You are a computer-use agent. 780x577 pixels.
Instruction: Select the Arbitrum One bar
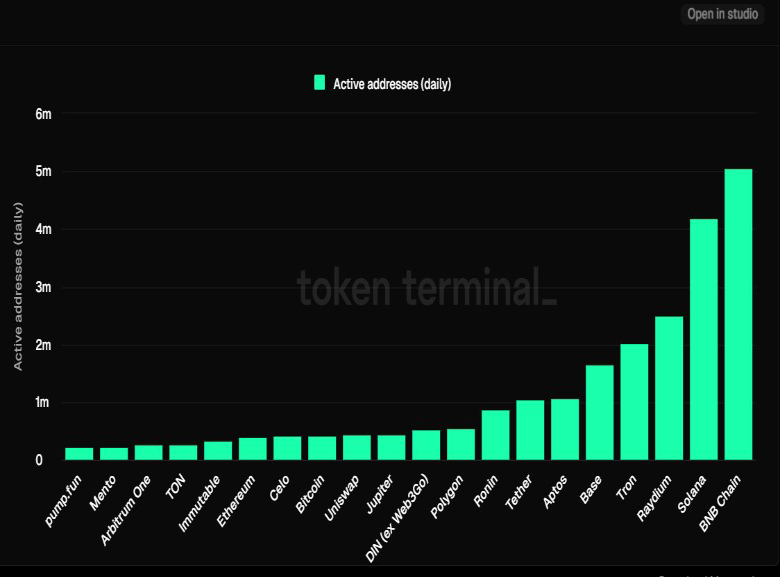(149, 452)
